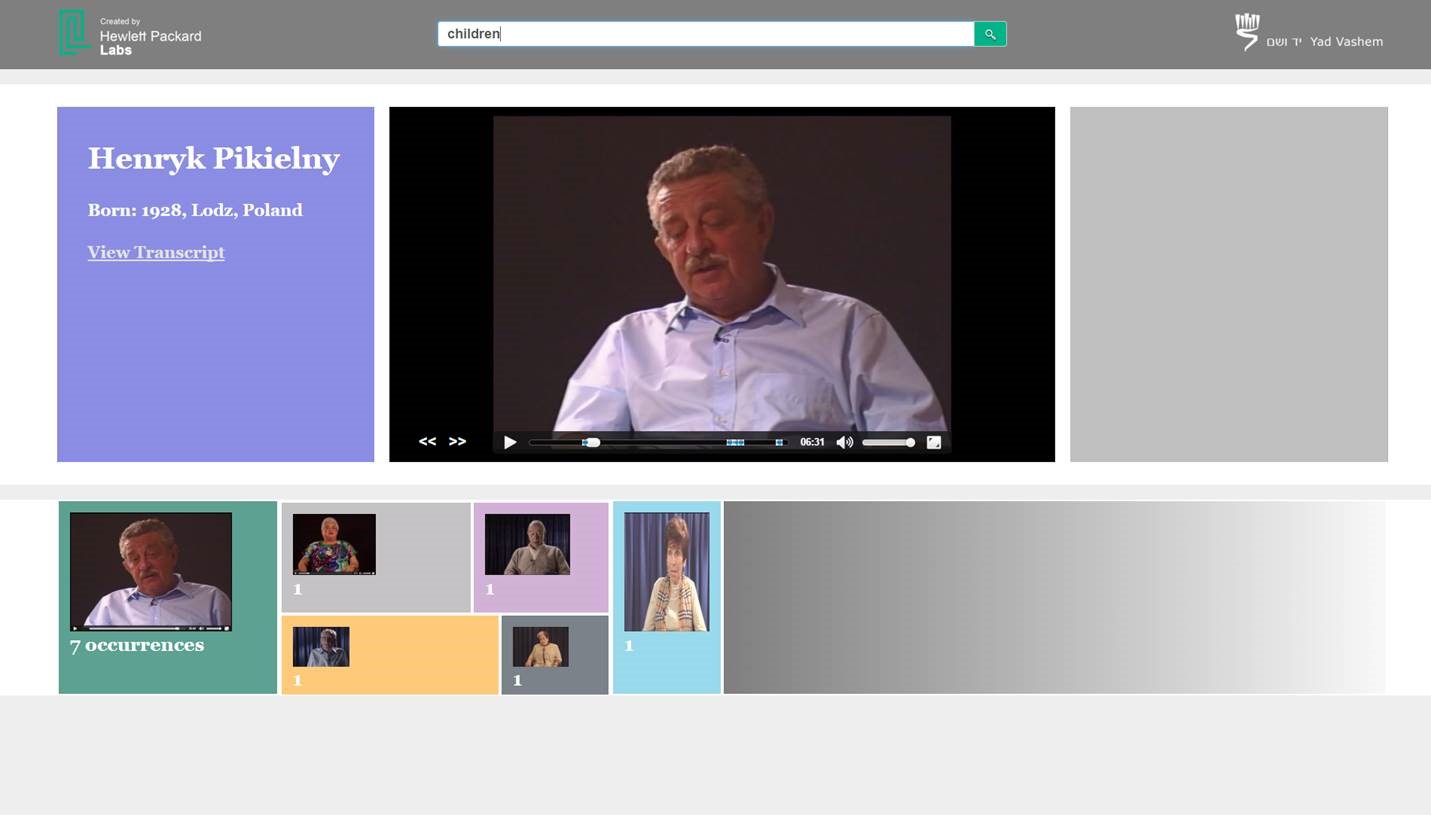
Task: Mute the video using the speaker icon
Action: [x=844, y=442]
